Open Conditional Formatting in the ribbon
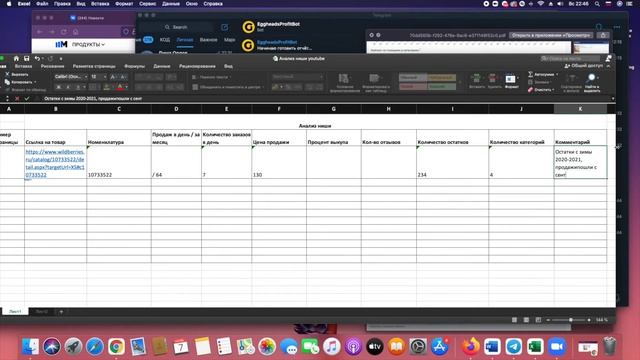 [x=344, y=82]
